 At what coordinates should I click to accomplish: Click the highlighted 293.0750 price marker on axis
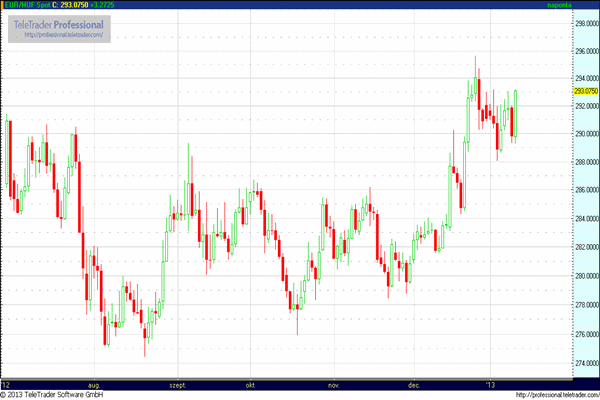[584, 91]
